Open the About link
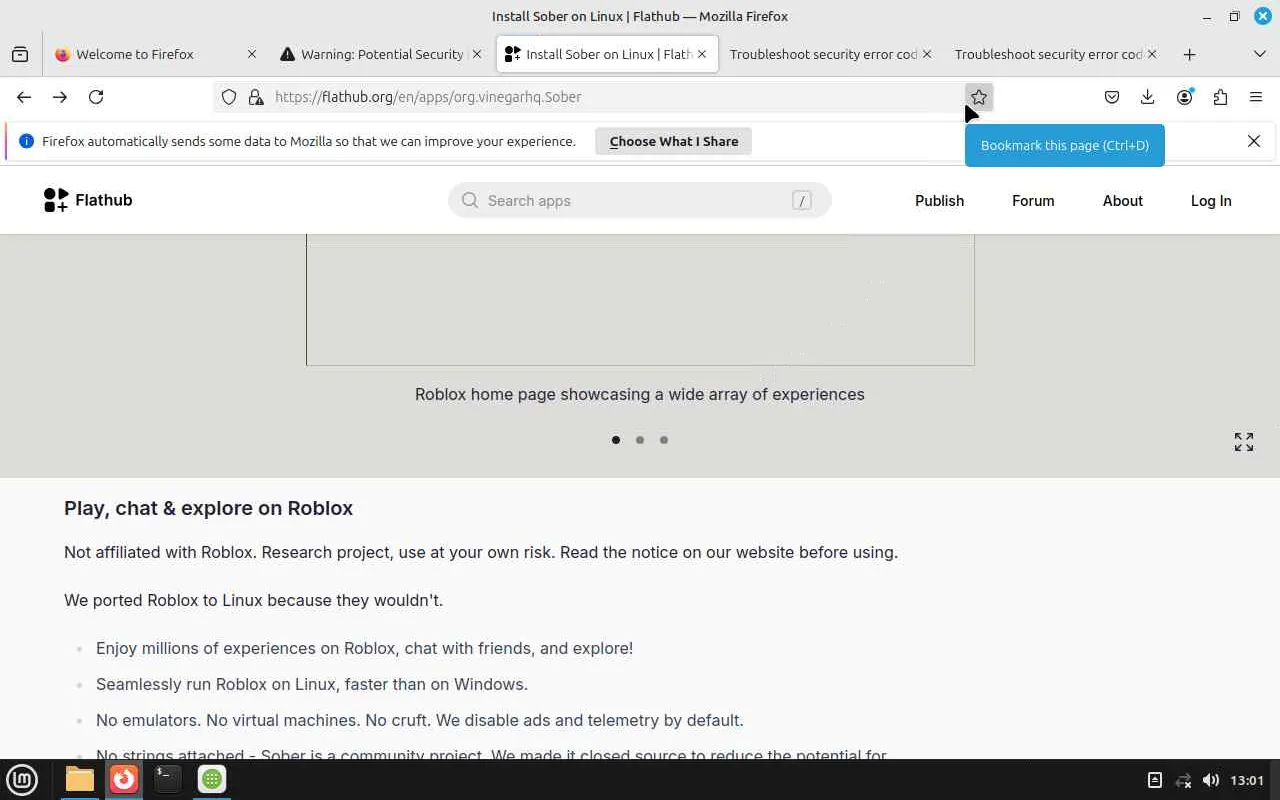This screenshot has width=1280, height=800. tap(1123, 200)
